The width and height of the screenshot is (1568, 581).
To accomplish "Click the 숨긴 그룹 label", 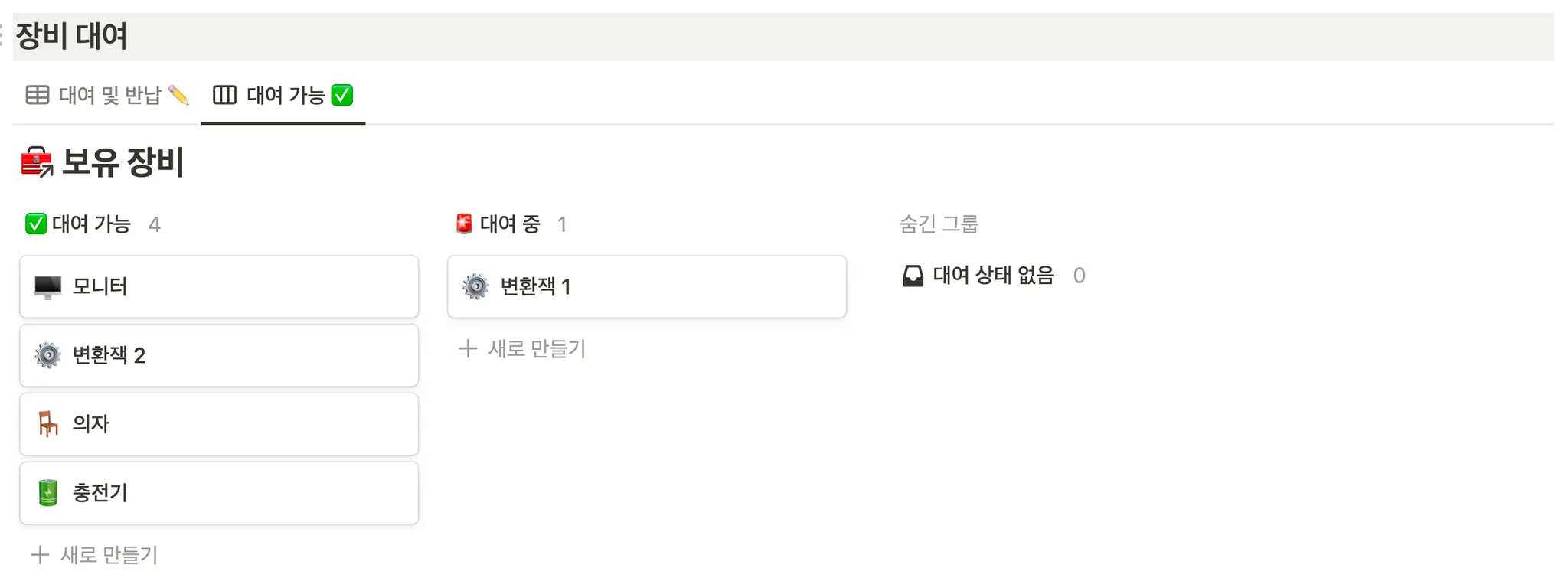I will pos(939,224).
